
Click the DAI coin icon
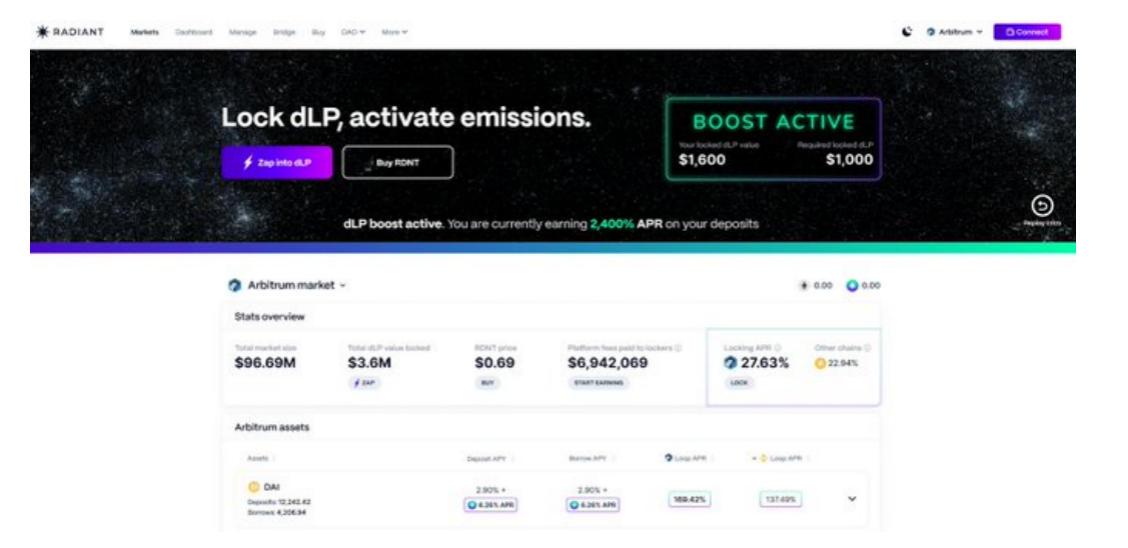253,488
